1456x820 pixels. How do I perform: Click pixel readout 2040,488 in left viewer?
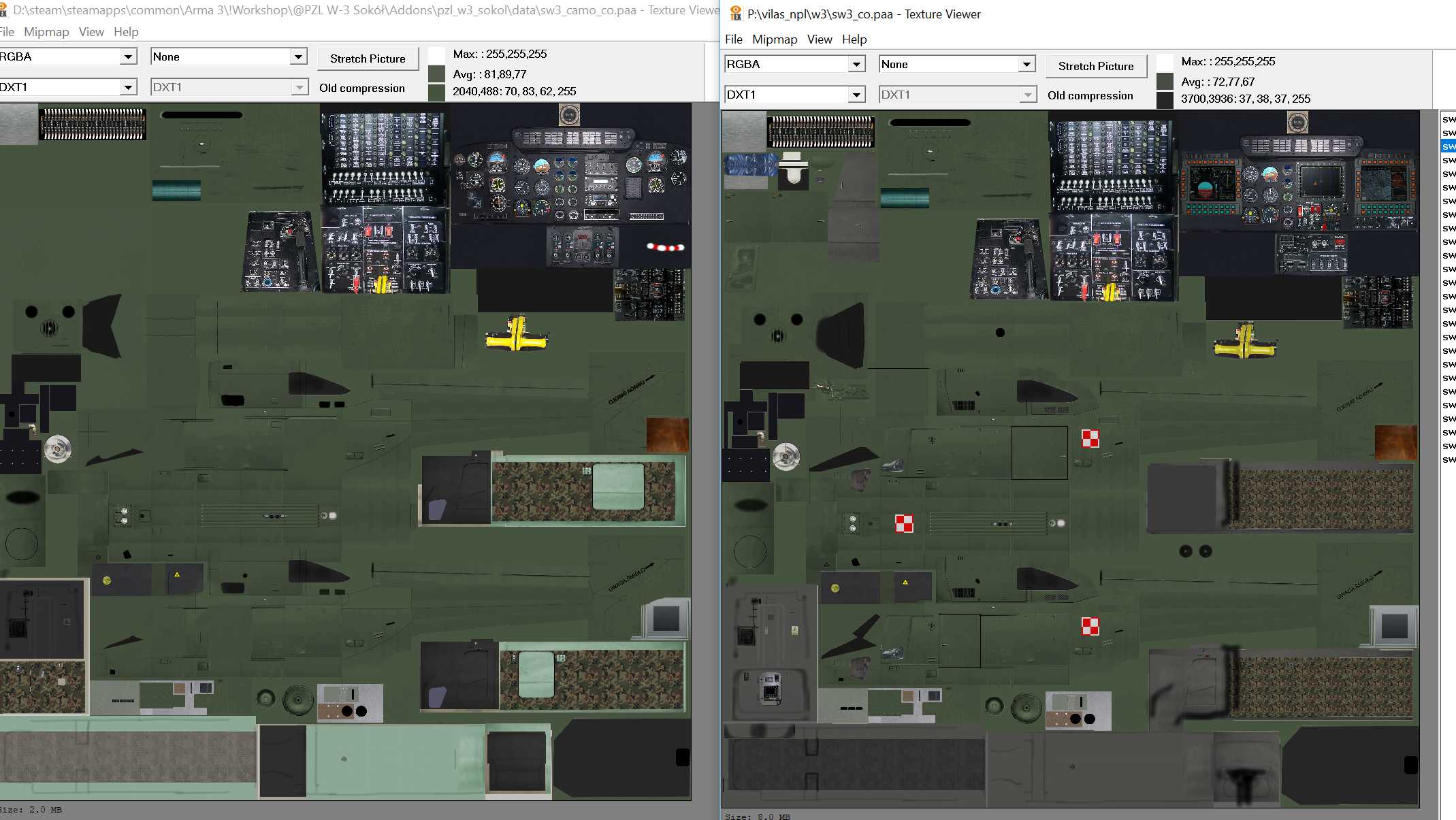515,91
